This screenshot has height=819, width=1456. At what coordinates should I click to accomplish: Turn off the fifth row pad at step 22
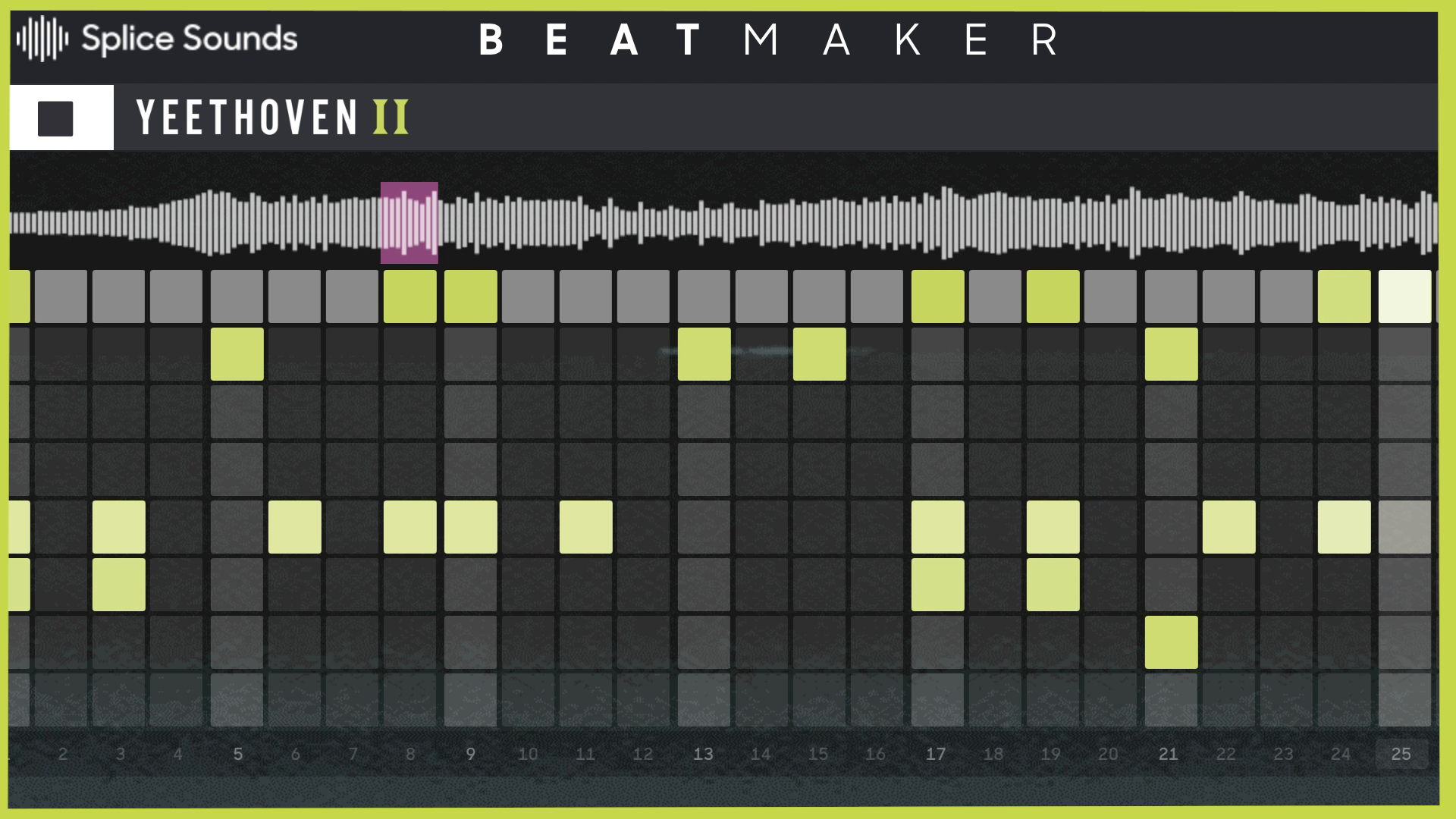click(1229, 527)
